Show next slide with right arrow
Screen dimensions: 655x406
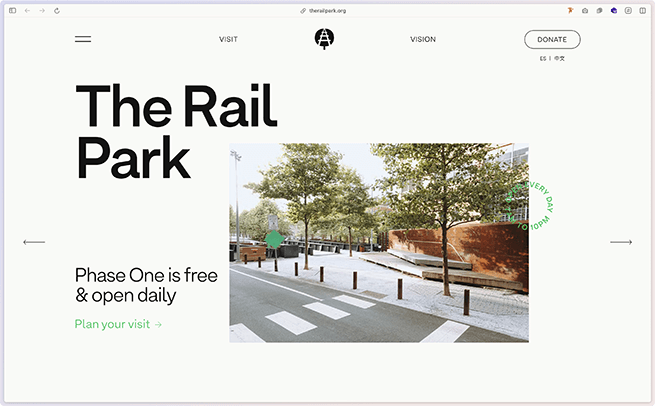click(621, 242)
